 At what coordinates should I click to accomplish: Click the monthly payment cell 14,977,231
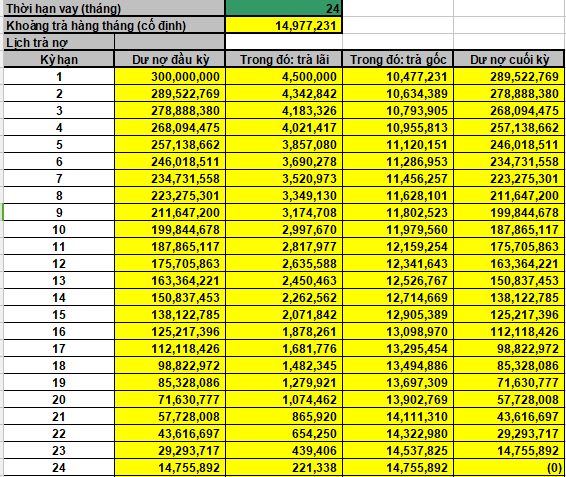283,25
